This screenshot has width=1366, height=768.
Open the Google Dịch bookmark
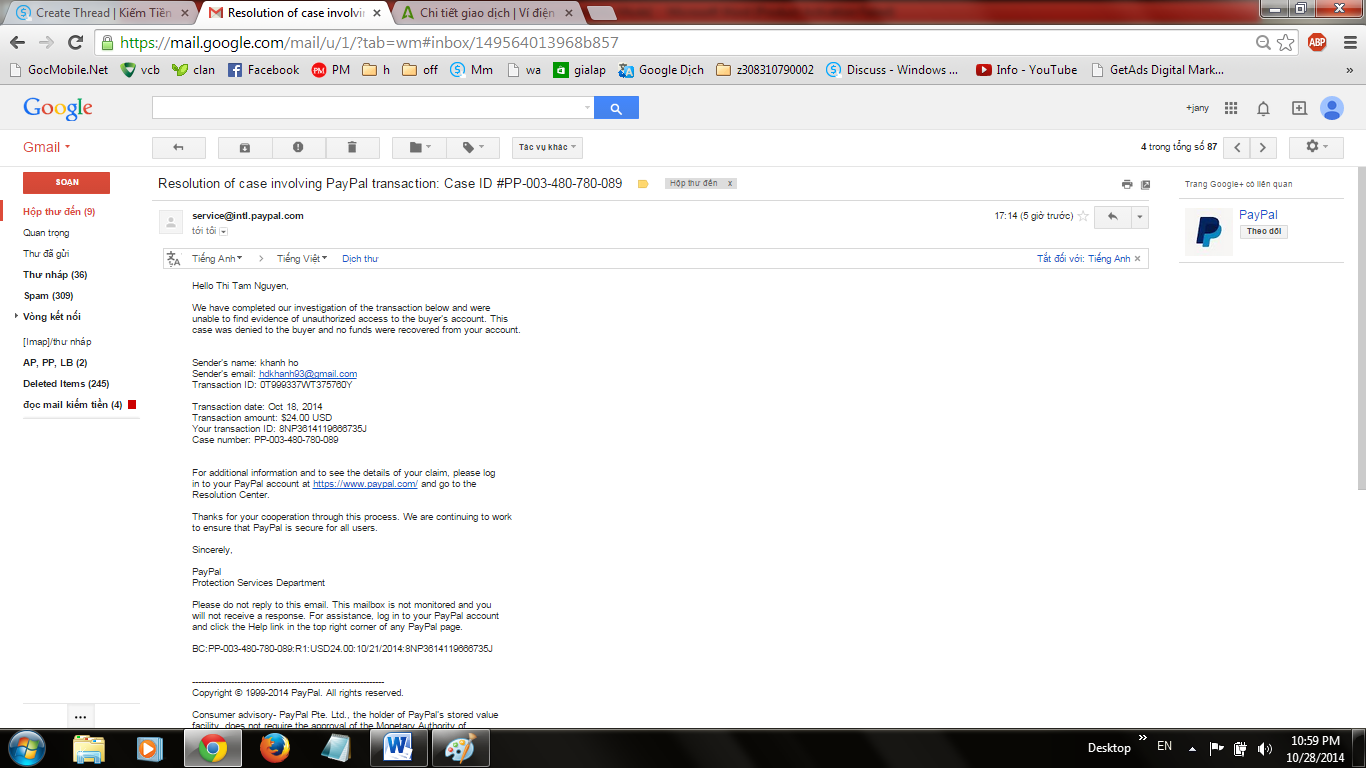click(661, 70)
